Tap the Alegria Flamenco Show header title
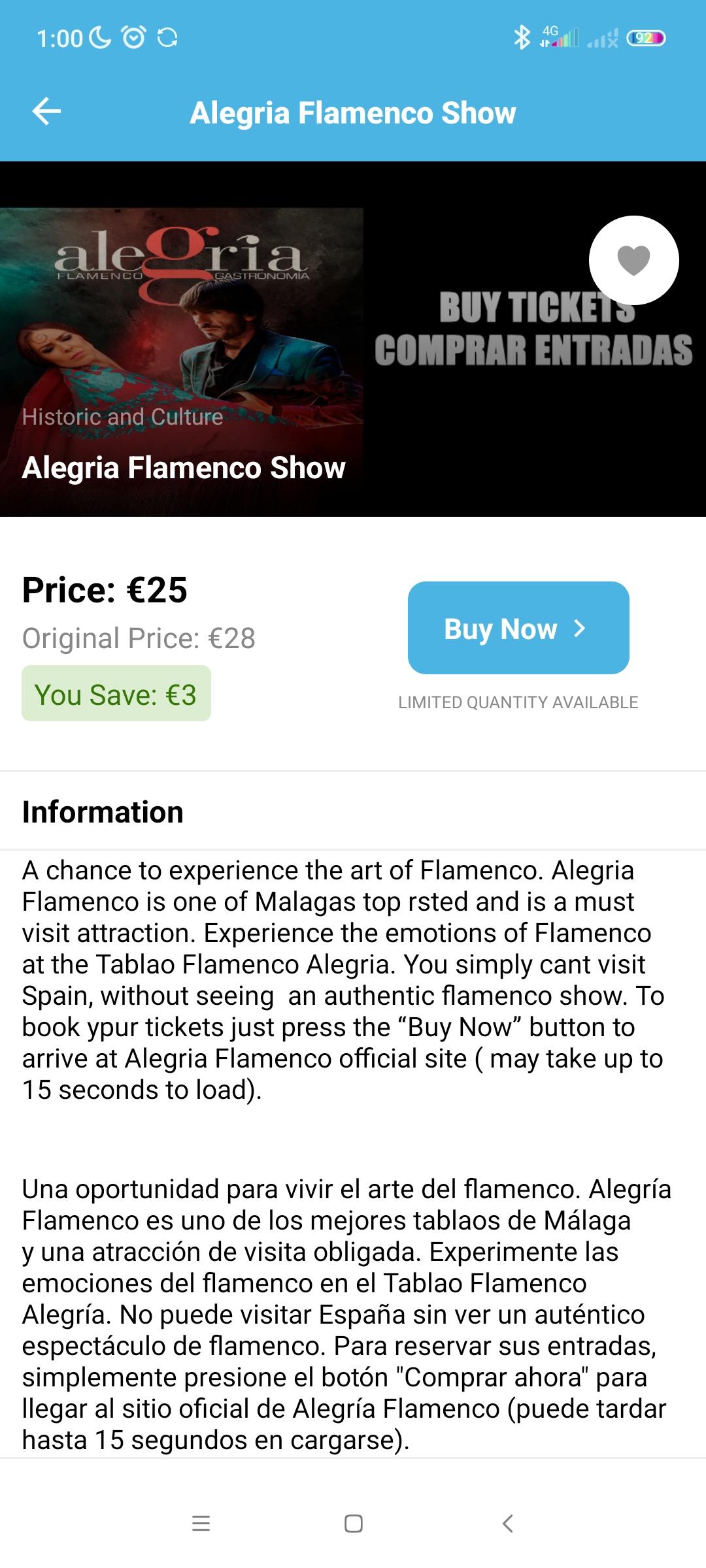 pos(353,112)
